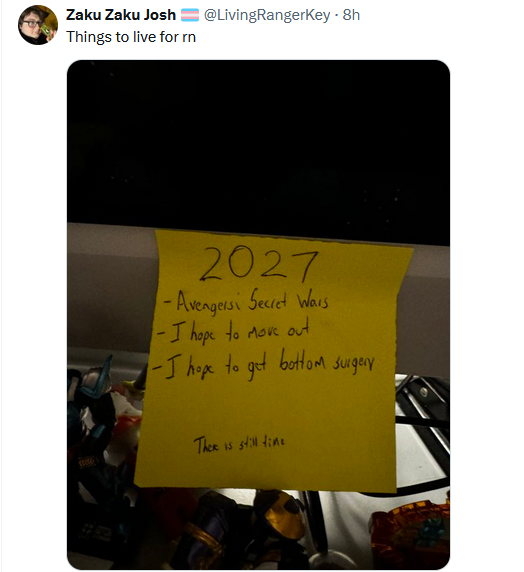Open the tweet via 8h timestamp
Screen dimensions: 524x572
point(351,15)
